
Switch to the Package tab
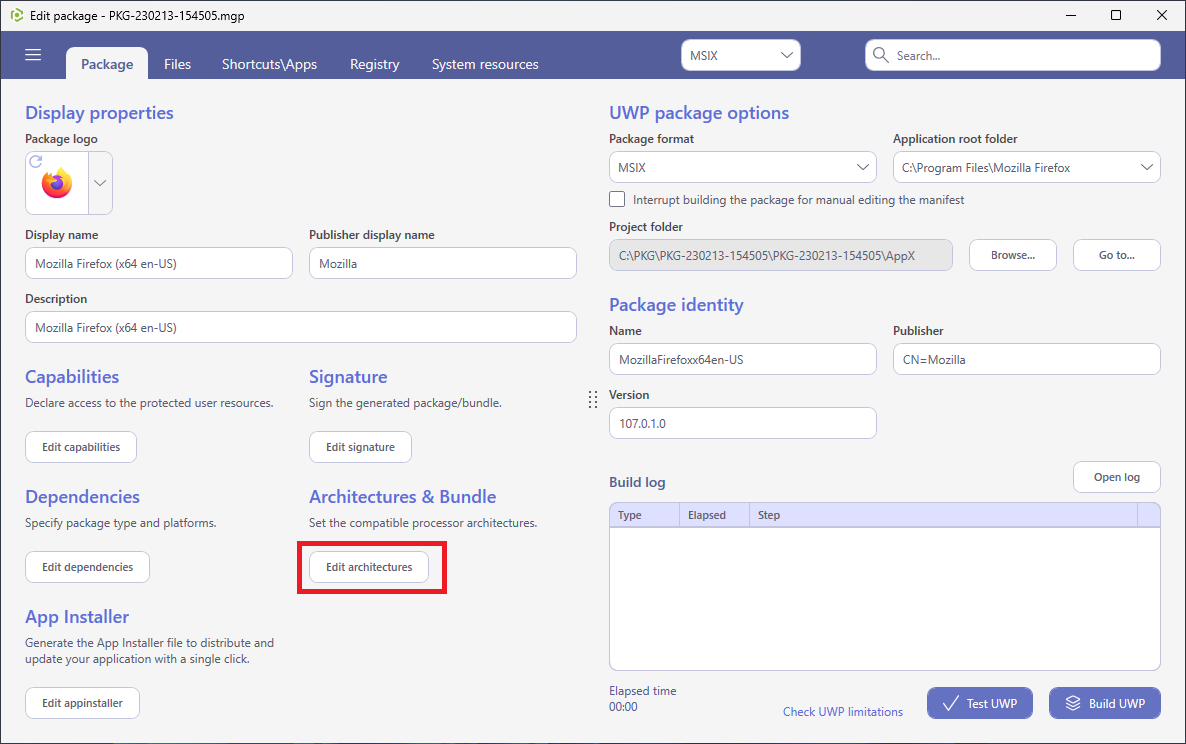click(x=107, y=64)
